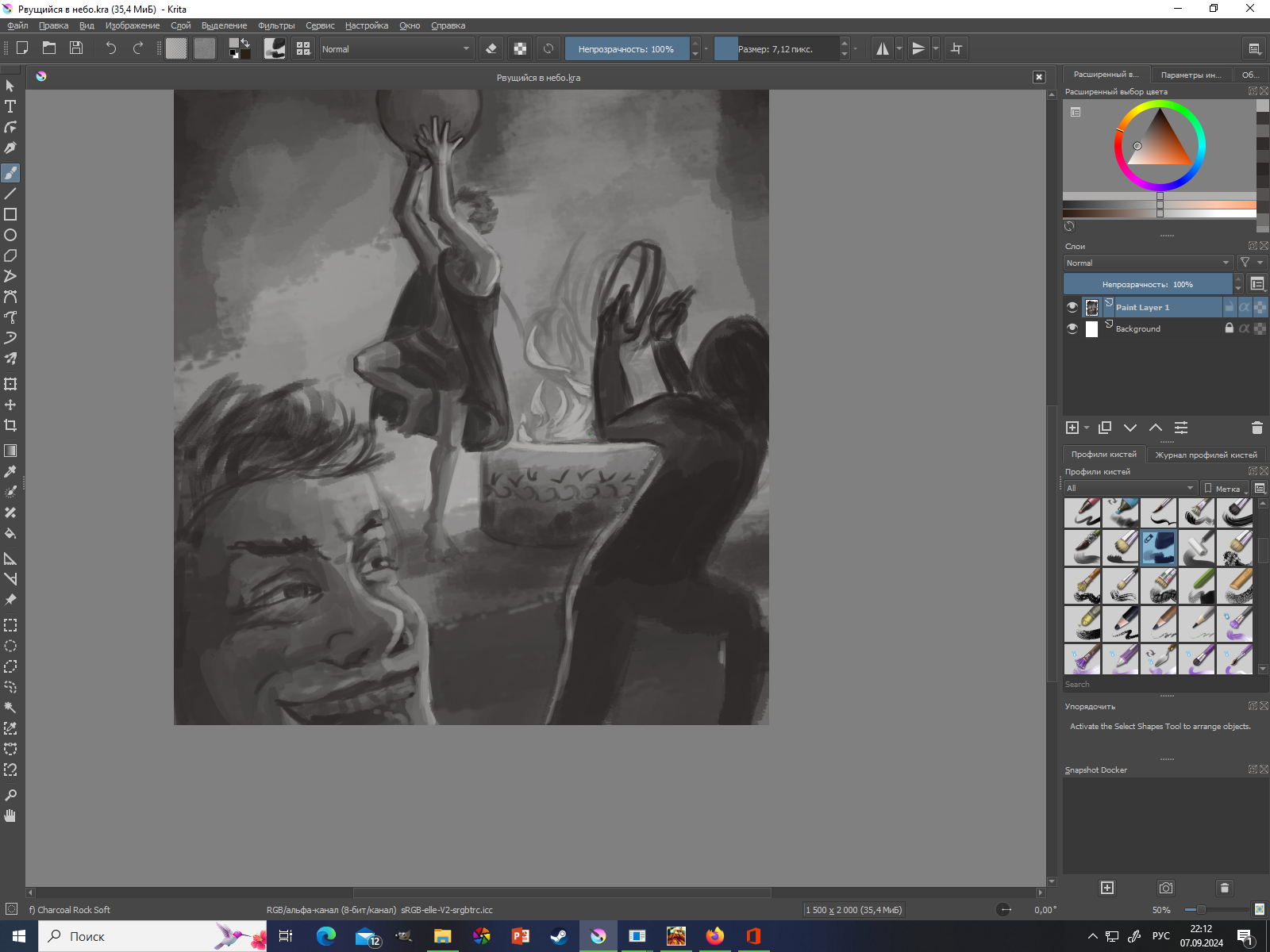1270x952 pixels.
Task: Click the brush Непрозрачность slider
Action: (626, 48)
